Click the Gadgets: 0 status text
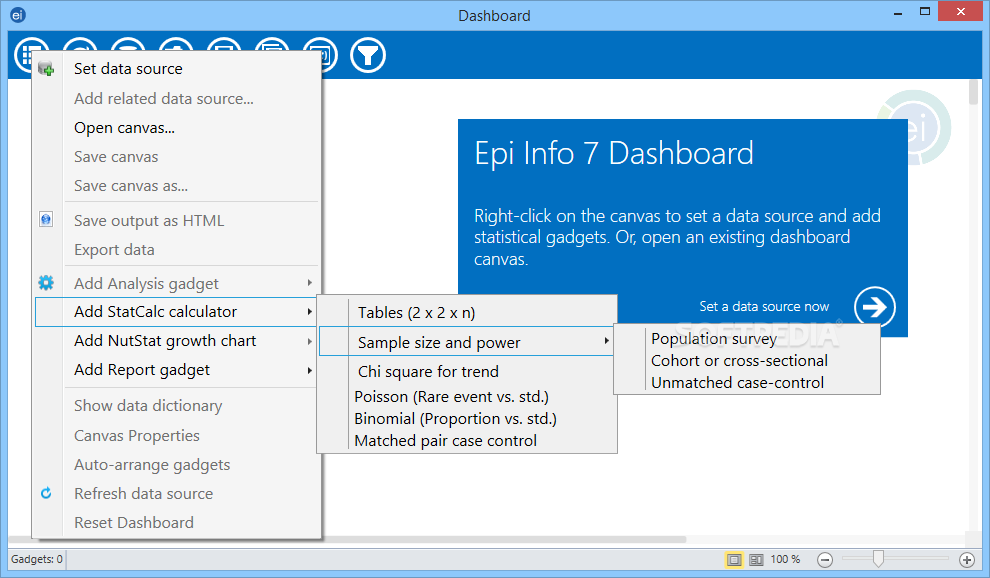 point(37,559)
